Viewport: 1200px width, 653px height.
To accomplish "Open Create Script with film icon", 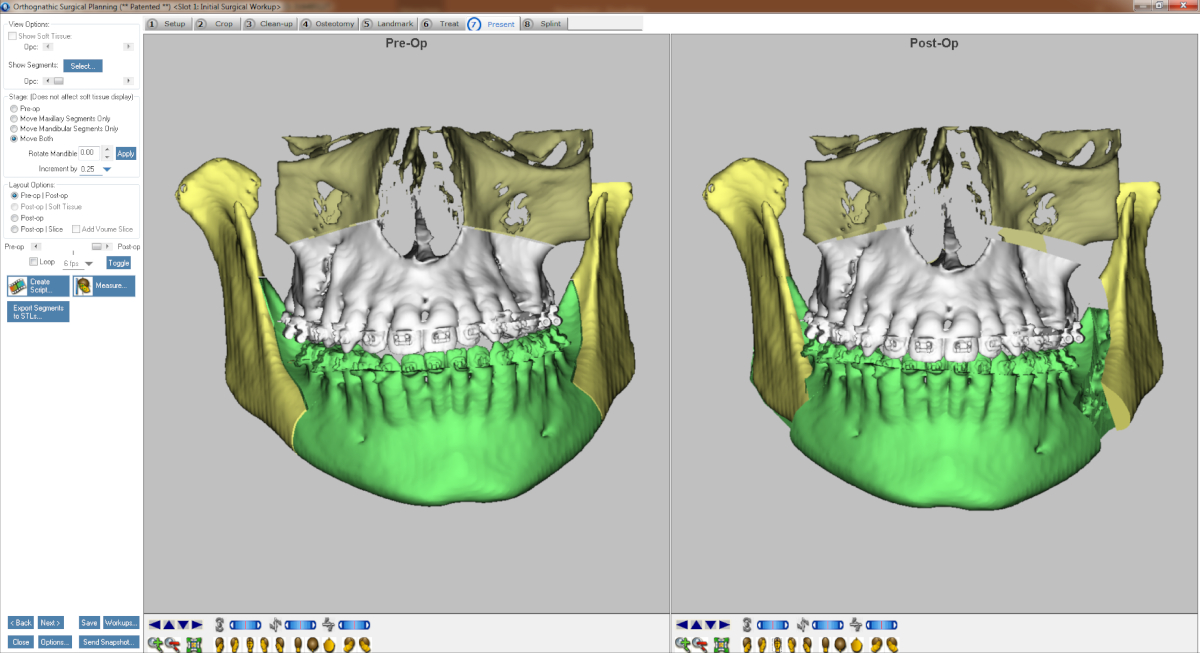I will point(38,287).
